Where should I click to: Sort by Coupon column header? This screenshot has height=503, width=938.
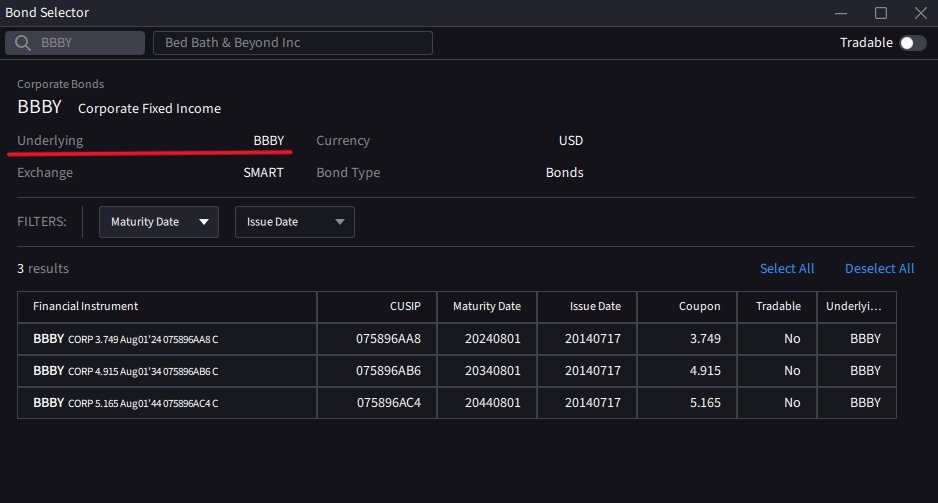pyautogui.click(x=687, y=307)
